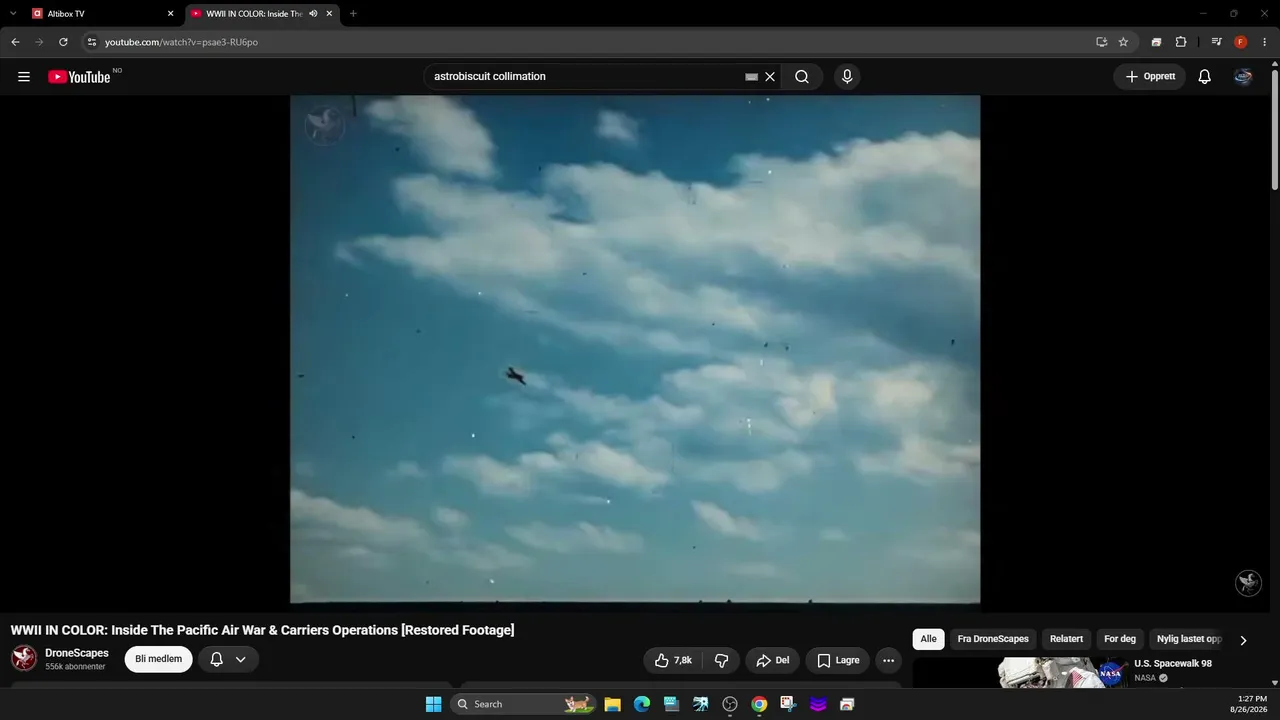The height and width of the screenshot is (720, 1280).
Task: Open notification settings dropdown for DroneScapes
Action: click(x=228, y=659)
